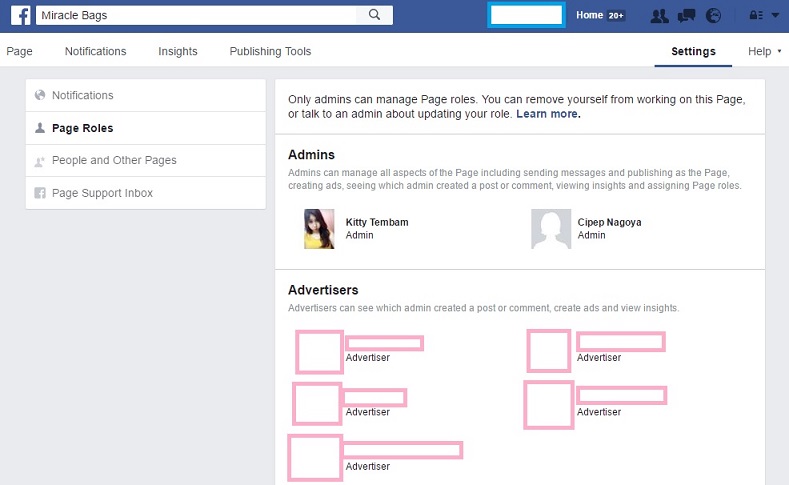Click the globe icon beside sidebar Notifications
Image resolution: width=789 pixels, height=485 pixels.
(x=40, y=95)
